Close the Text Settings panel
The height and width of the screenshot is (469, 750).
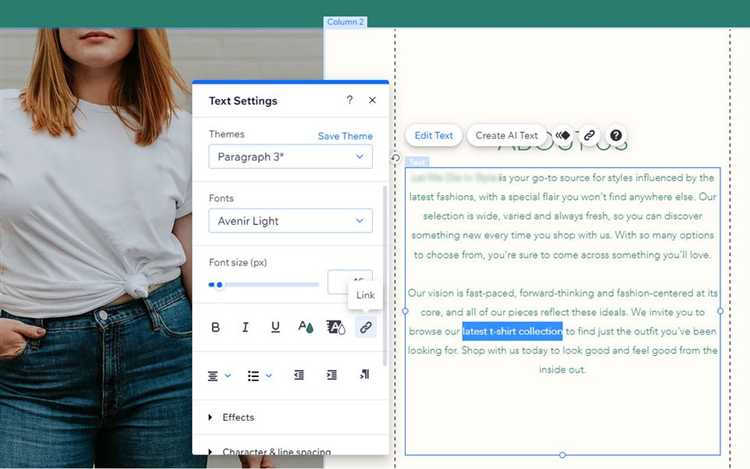pyautogui.click(x=372, y=100)
